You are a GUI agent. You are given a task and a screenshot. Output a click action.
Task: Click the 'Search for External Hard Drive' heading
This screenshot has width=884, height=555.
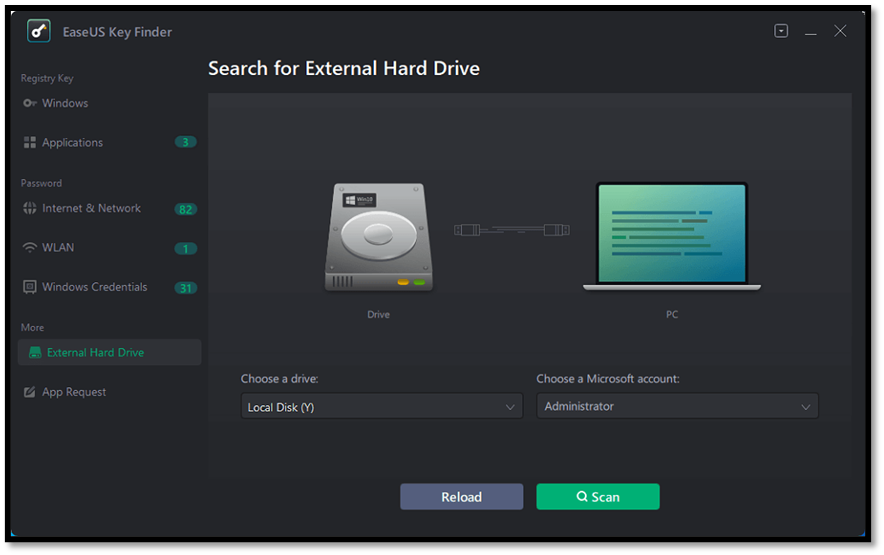click(344, 68)
